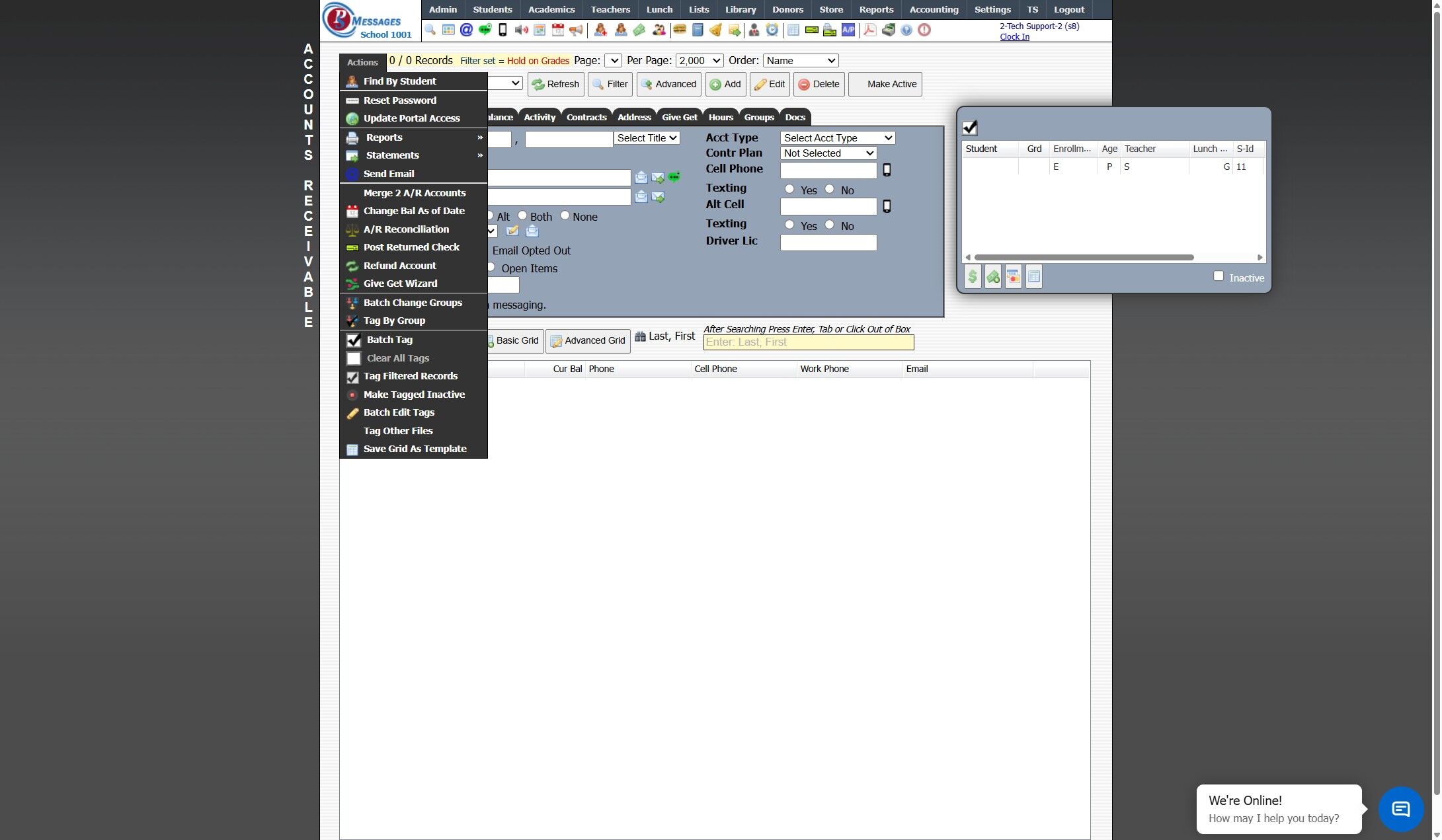Open the A/P accounts payable icon
Screen dimensions: 1442x840
(848, 30)
